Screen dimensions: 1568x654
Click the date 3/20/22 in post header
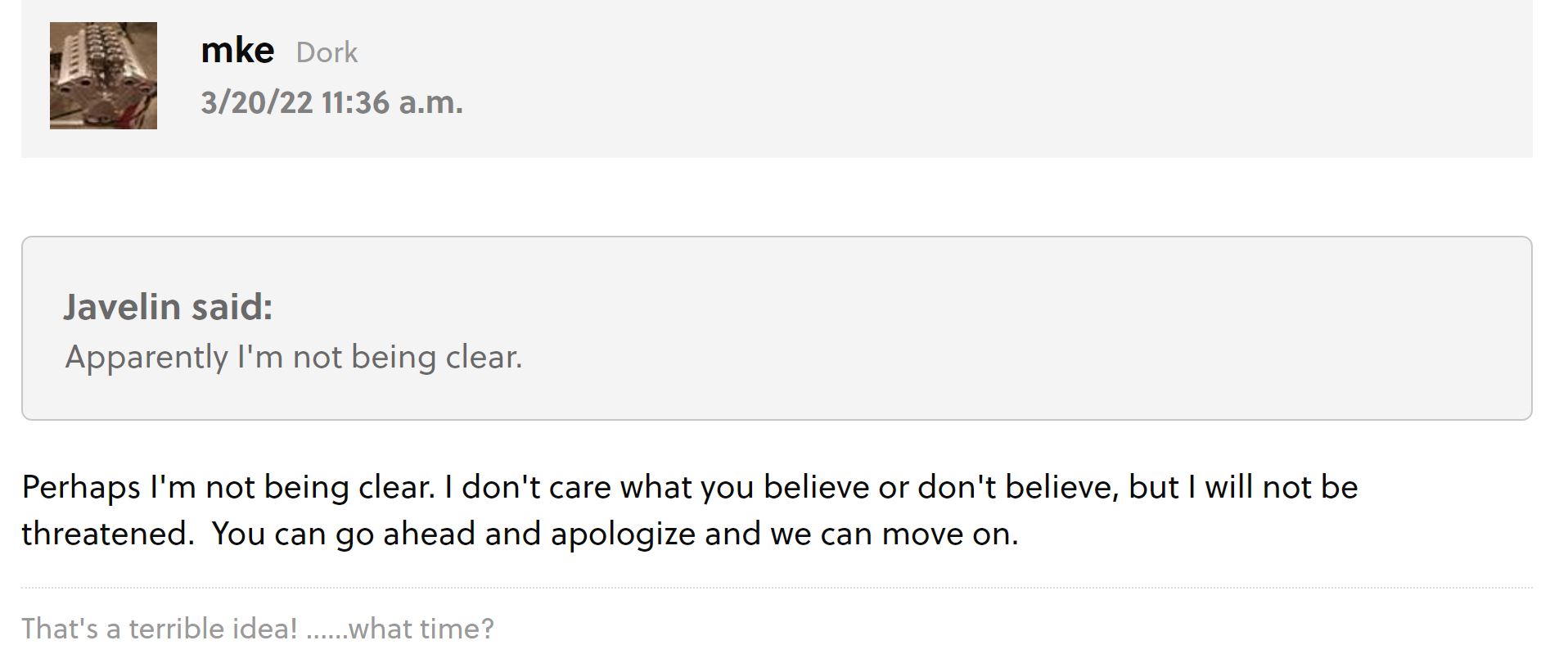point(257,103)
